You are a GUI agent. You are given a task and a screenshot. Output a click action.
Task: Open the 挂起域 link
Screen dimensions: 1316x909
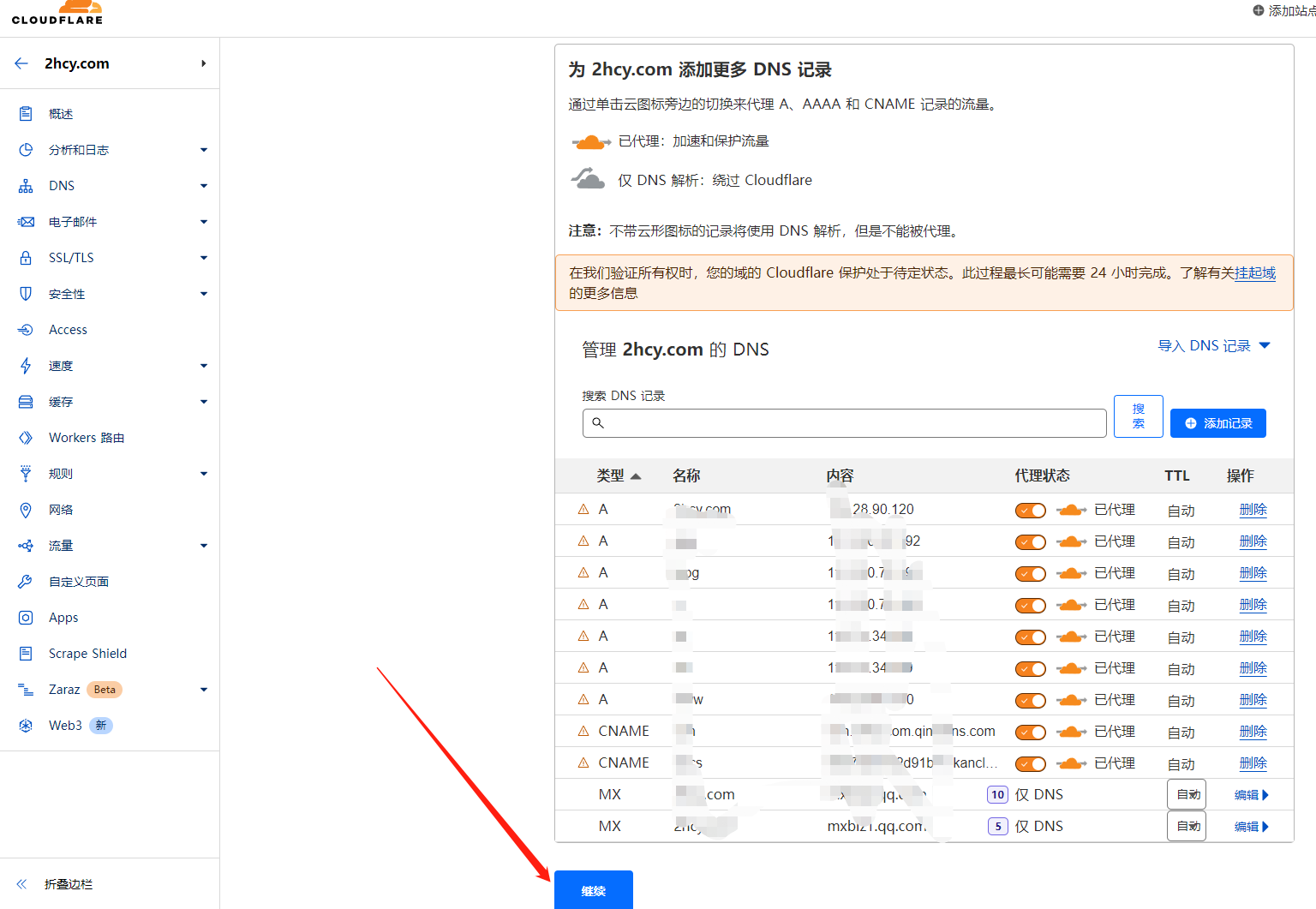pos(1255,272)
